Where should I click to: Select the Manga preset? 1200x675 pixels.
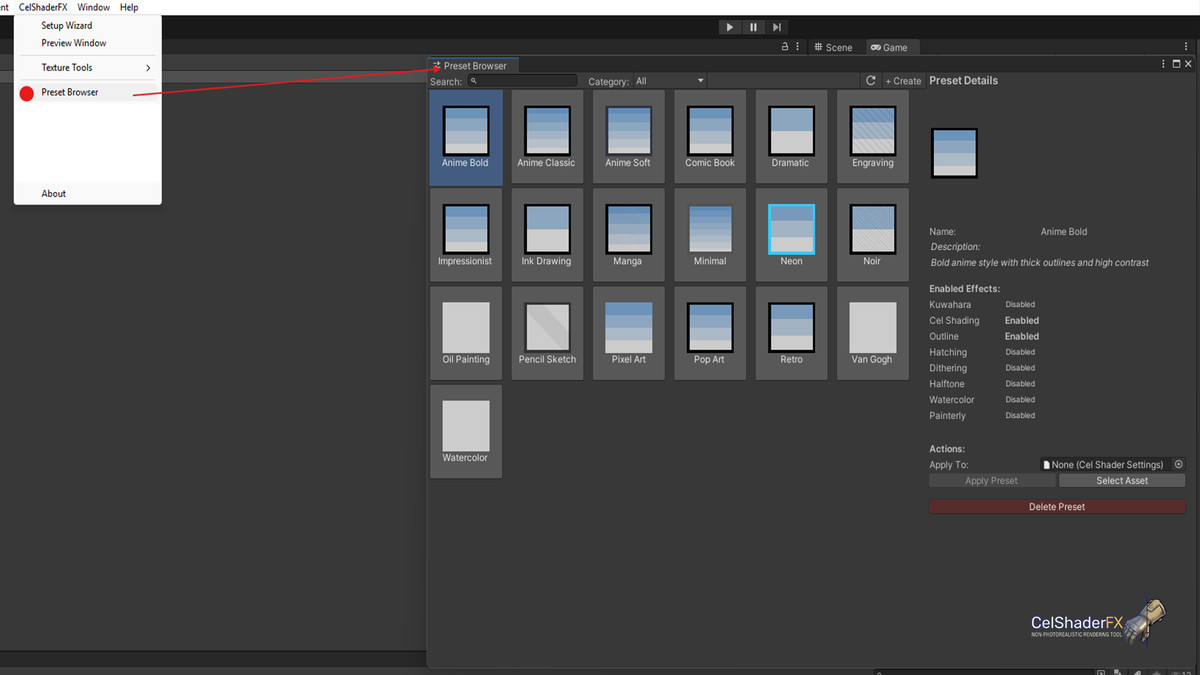[629, 236]
